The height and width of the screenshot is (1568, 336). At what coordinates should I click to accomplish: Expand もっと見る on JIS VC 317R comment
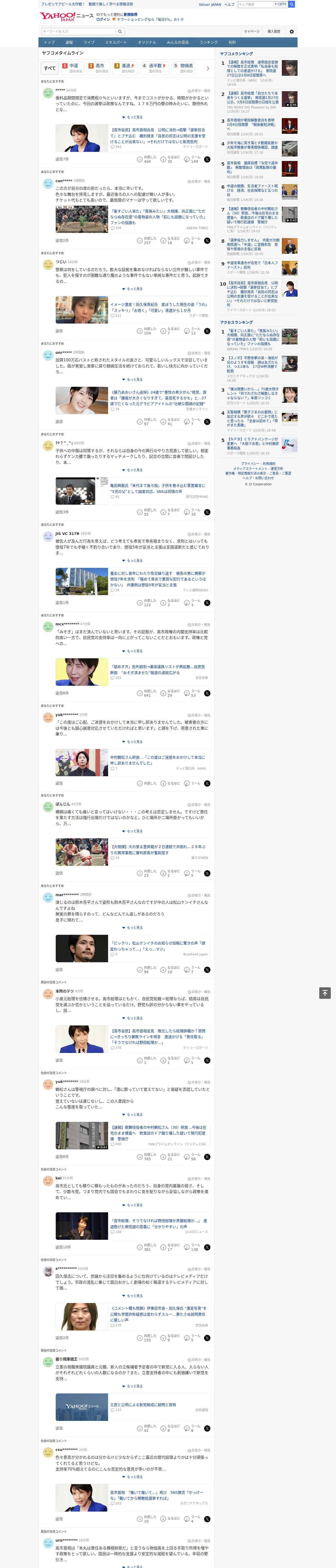tap(132, 561)
